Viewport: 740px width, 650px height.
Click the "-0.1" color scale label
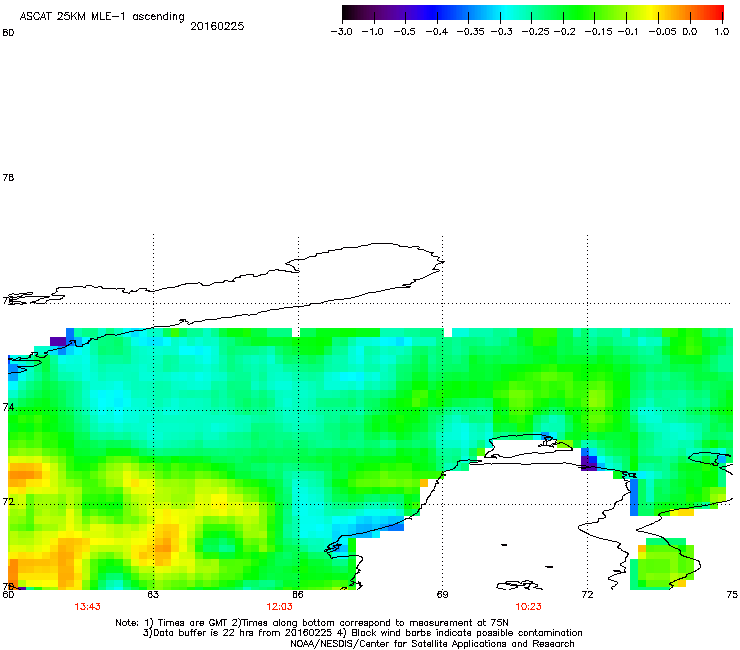(x=628, y=32)
